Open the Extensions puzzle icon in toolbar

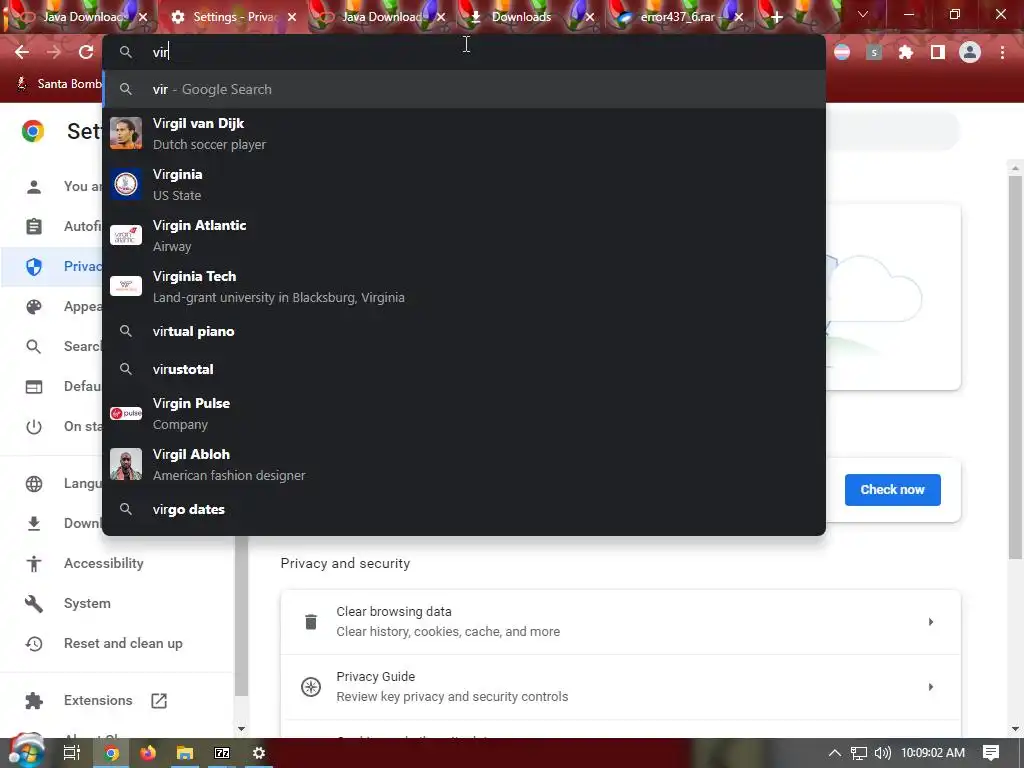(906, 52)
